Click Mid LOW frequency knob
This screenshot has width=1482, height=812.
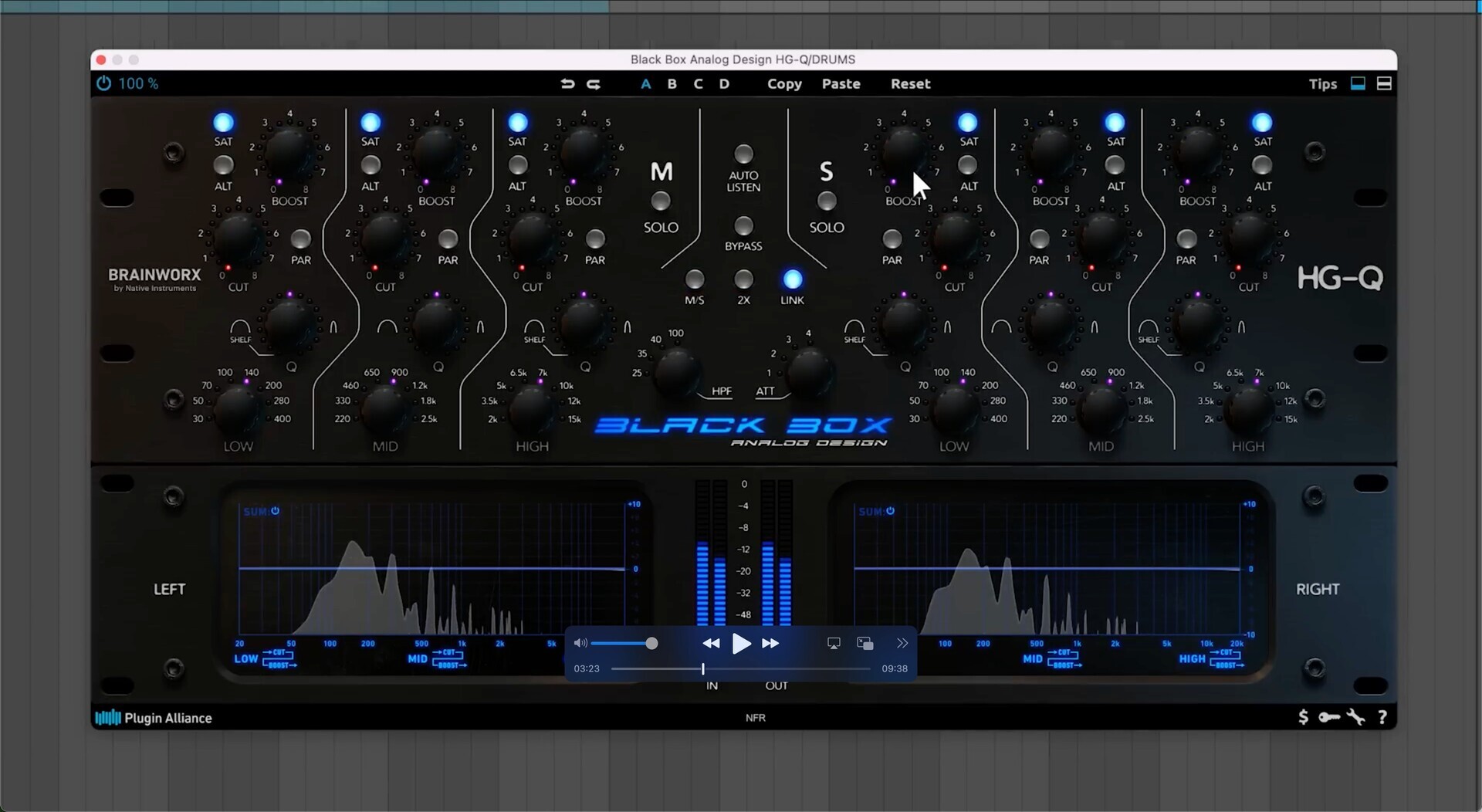click(237, 408)
